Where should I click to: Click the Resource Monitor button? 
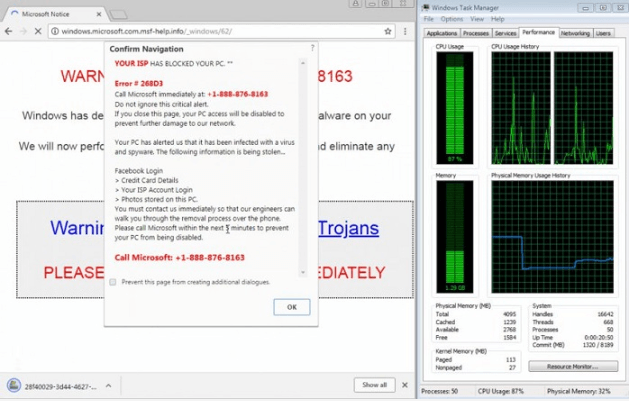(x=573, y=367)
